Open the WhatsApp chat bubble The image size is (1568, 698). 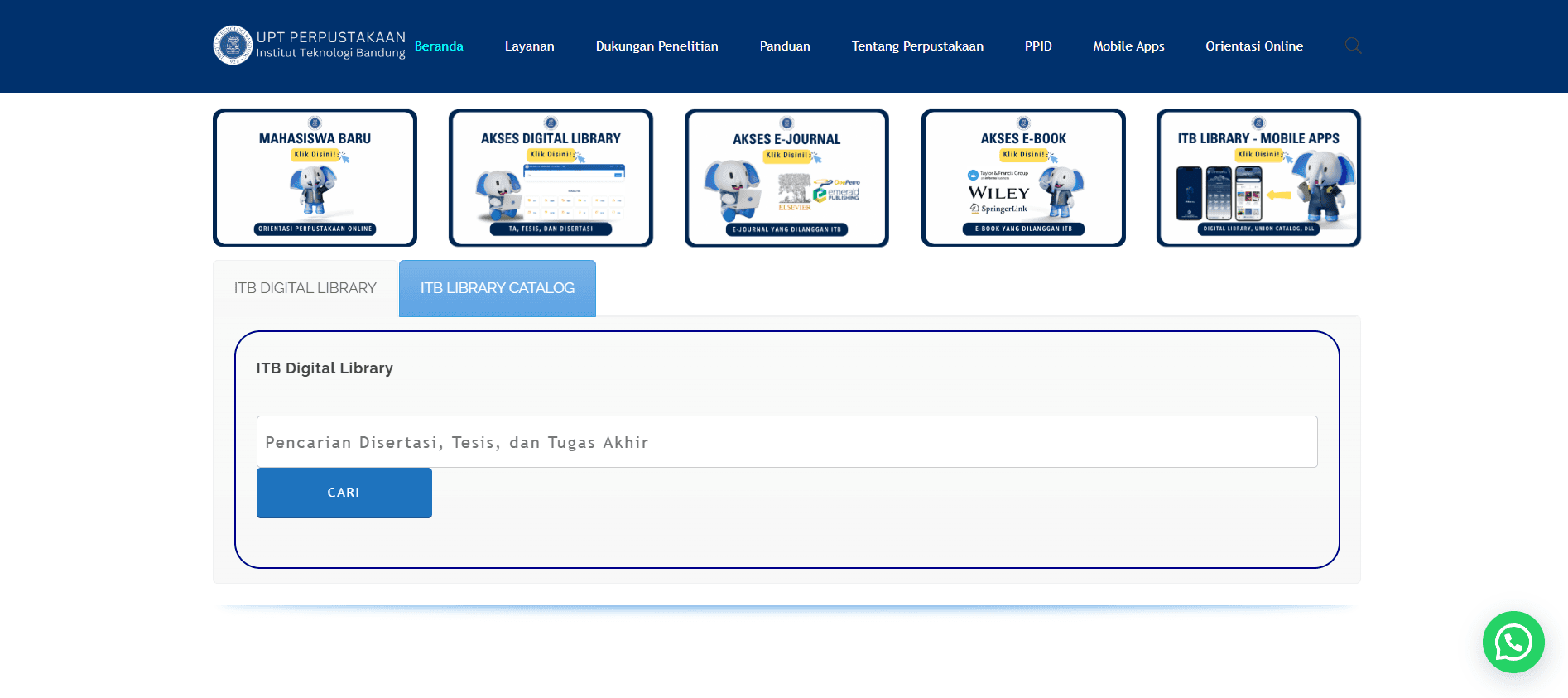click(1513, 642)
